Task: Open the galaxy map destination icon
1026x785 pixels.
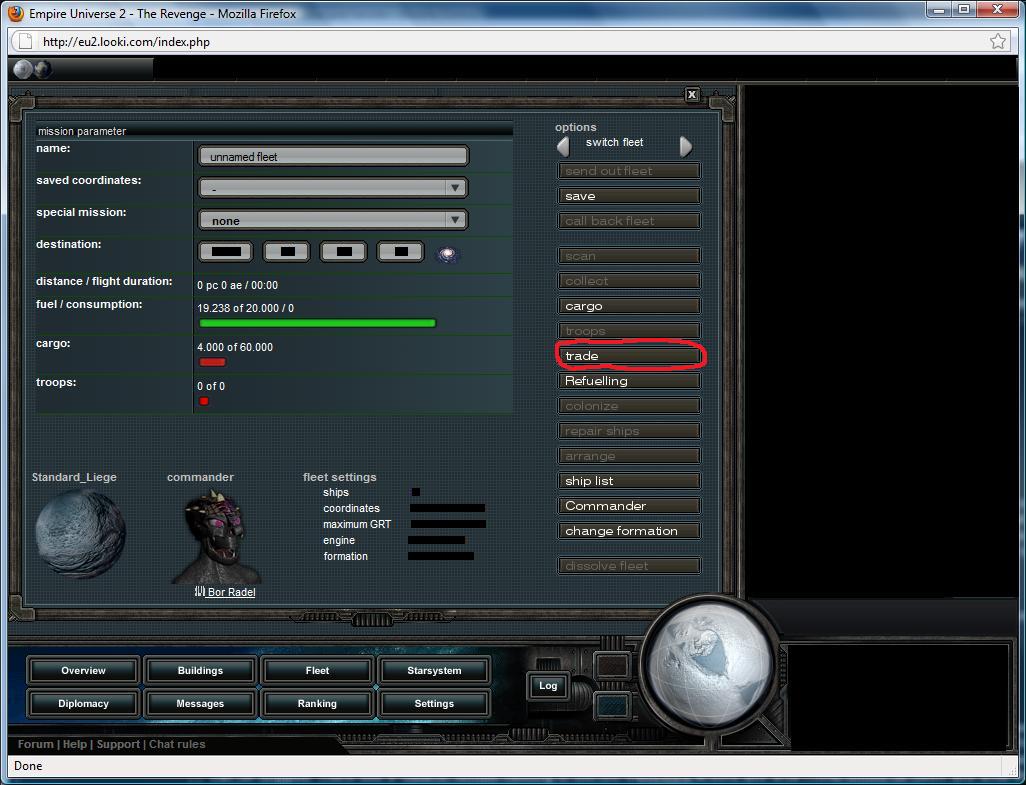Action: (x=448, y=254)
